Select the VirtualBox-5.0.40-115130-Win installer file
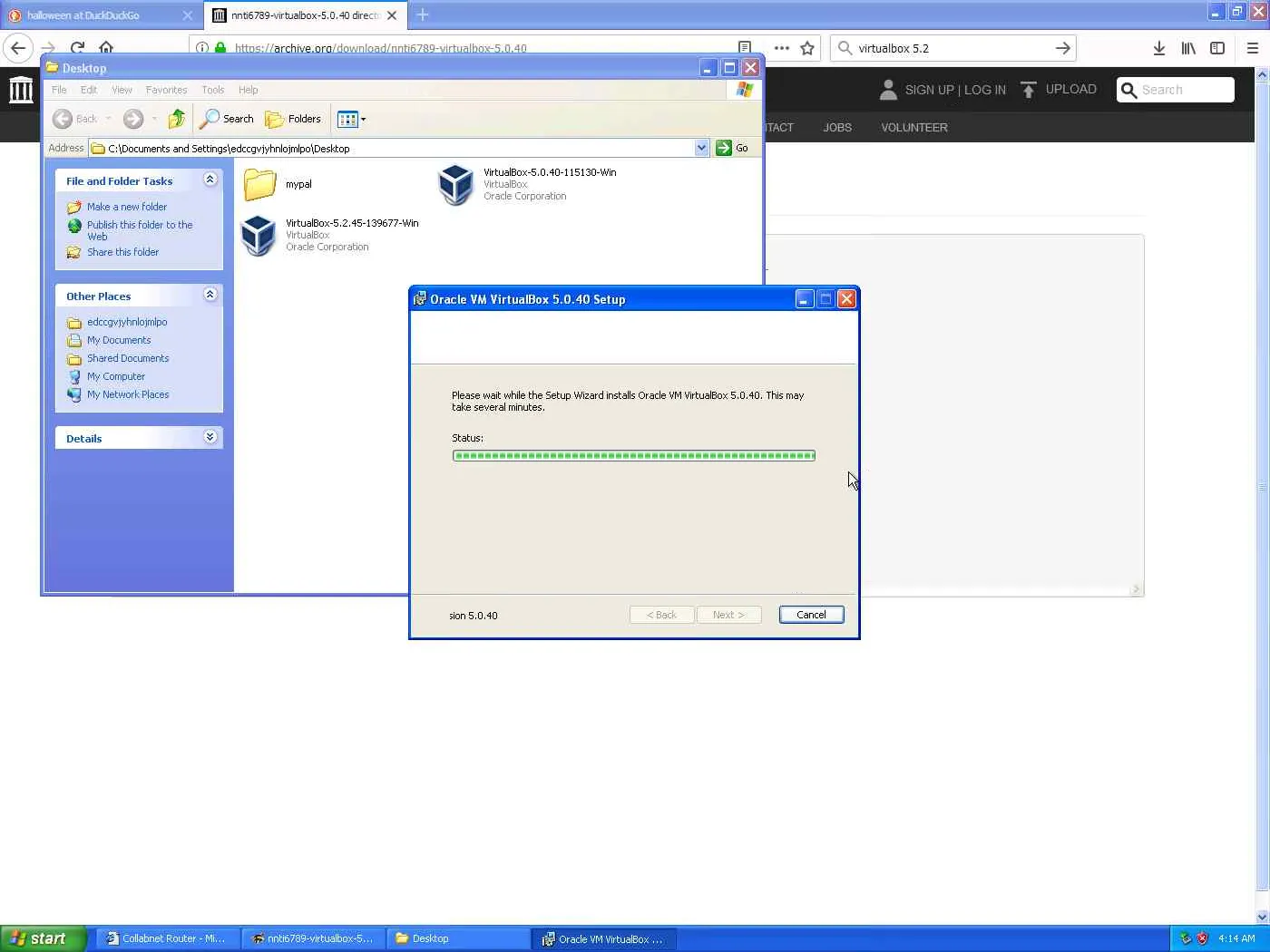The height and width of the screenshot is (952, 1270). (x=527, y=184)
